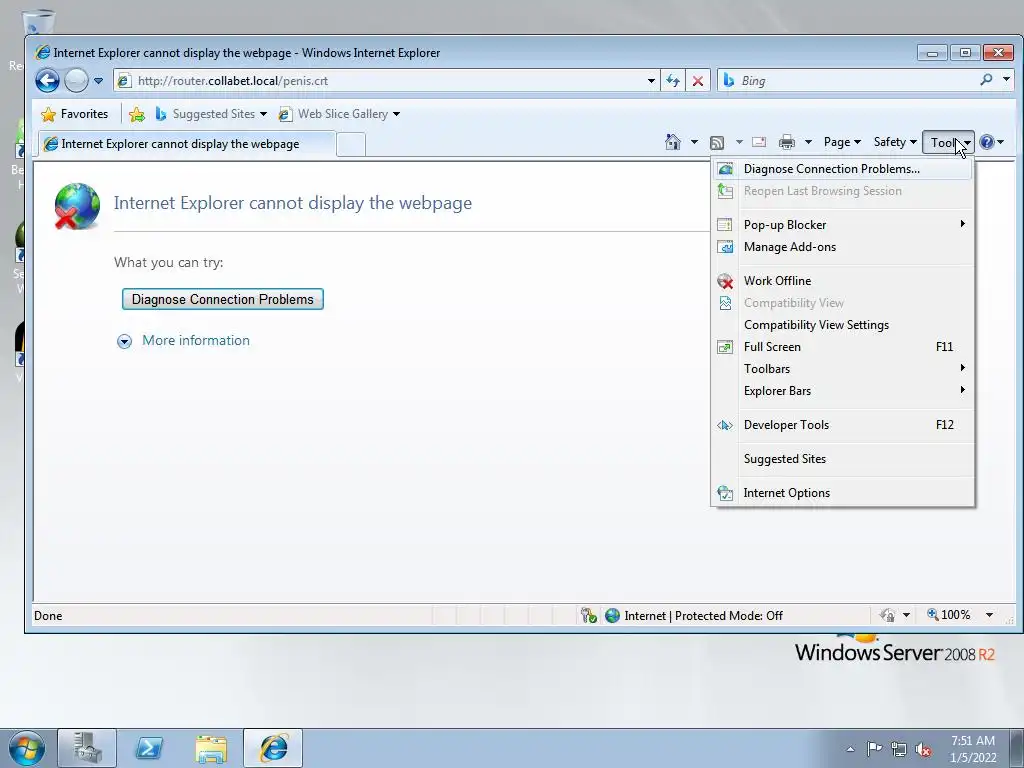Open Compatibility View Settings

(843, 325)
